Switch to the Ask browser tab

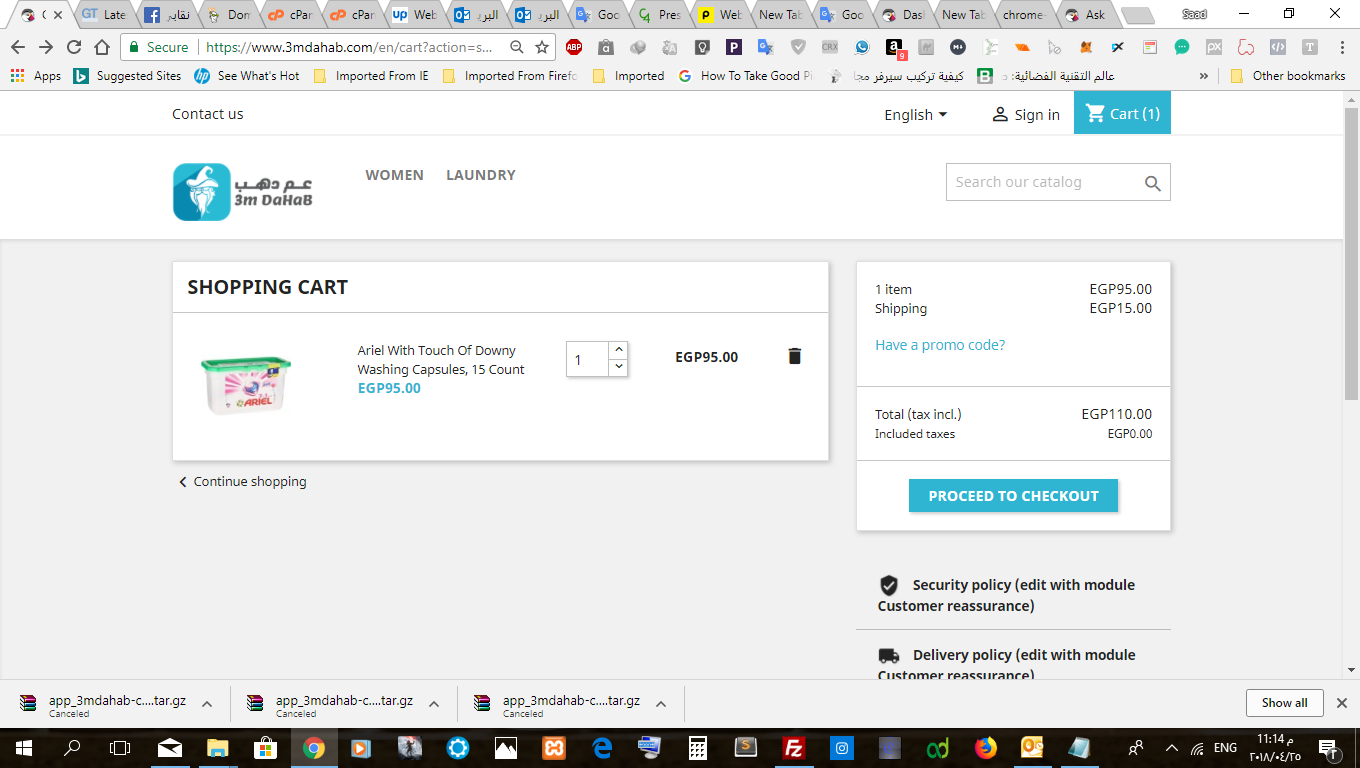[x=1085, y=15]
